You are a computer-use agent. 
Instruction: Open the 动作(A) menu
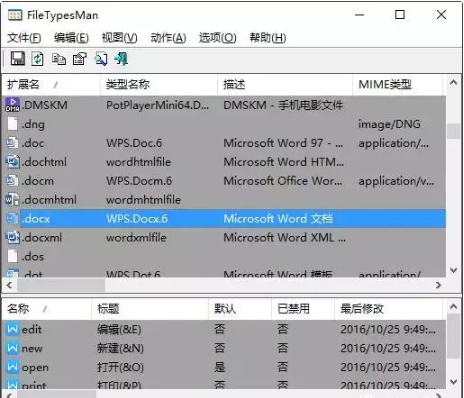[168, 38]
